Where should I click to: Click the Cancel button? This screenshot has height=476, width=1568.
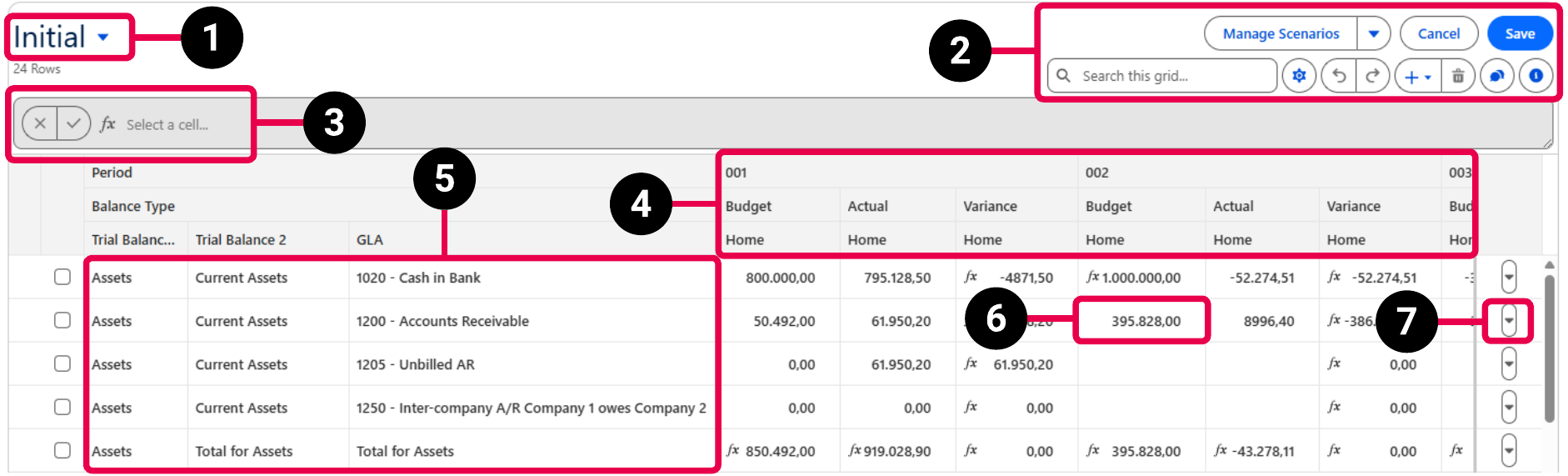pyautogui.click(x=1439, y=34)
